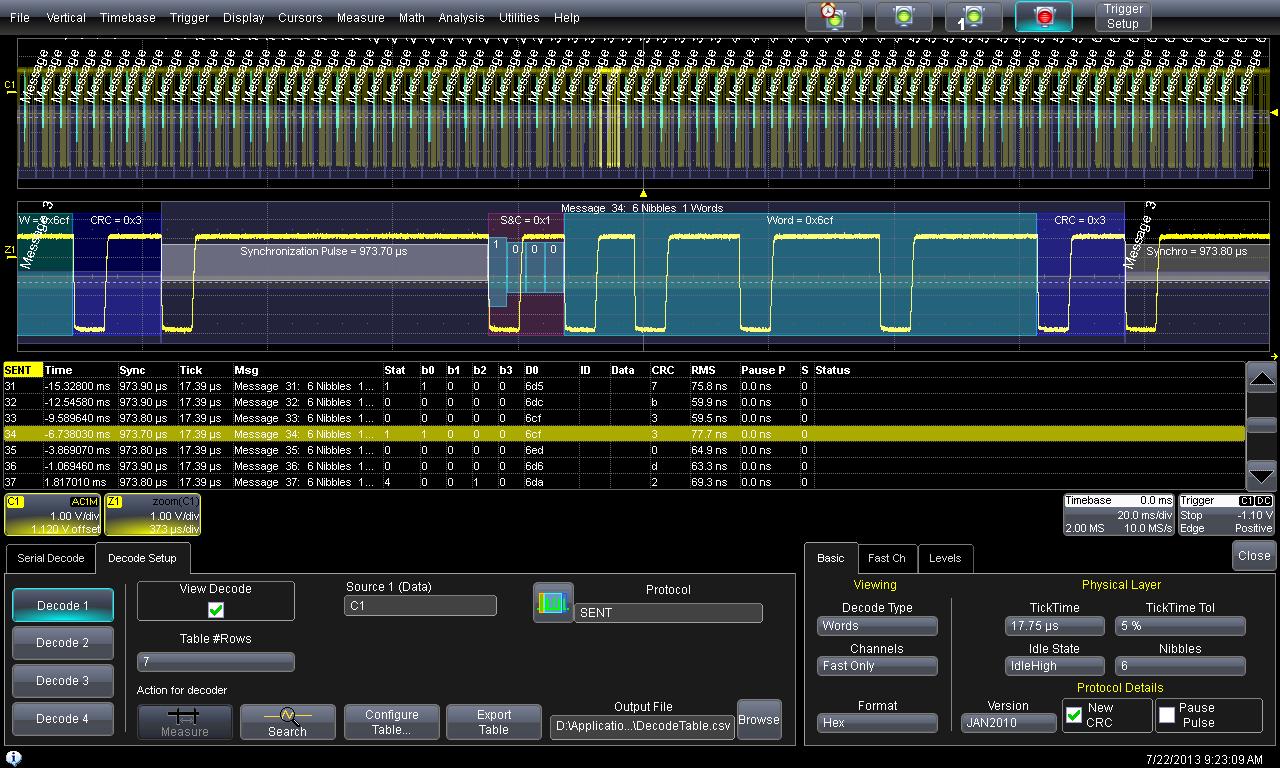Screen dimensions: 1280x768
Task: Switch to the Serial Decode tab
Action: point(51,558)
